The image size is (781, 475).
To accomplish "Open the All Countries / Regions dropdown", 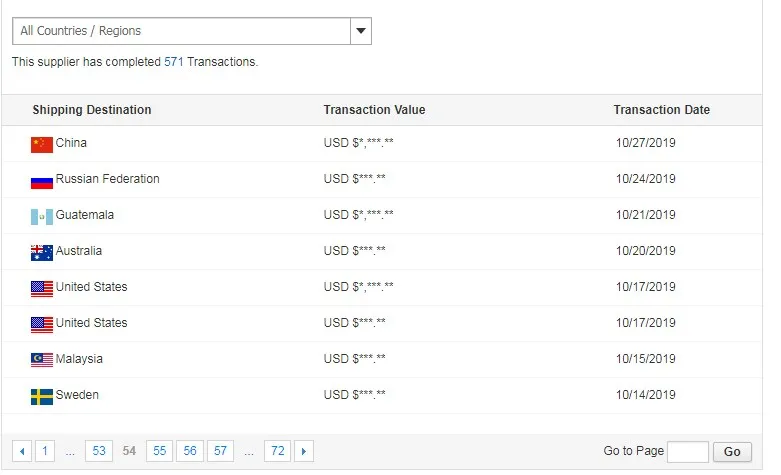I will [x=181, y=31].
